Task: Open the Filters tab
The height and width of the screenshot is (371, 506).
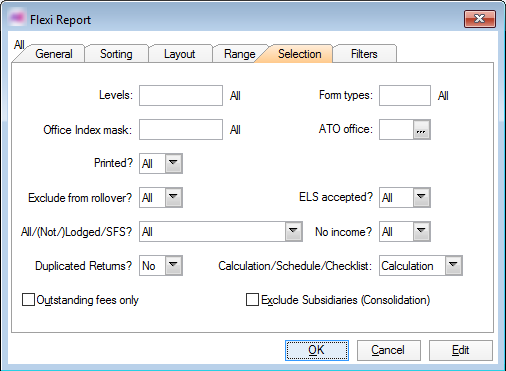Action: pyautogui.click(x=364, y=54)
